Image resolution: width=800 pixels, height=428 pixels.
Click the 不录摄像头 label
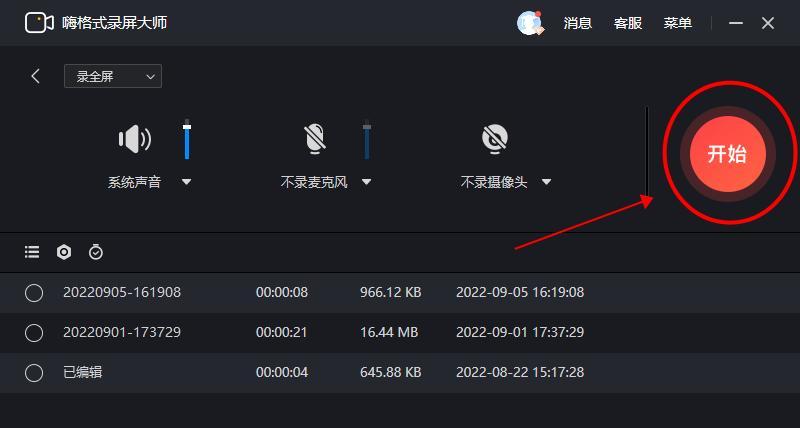494,182
